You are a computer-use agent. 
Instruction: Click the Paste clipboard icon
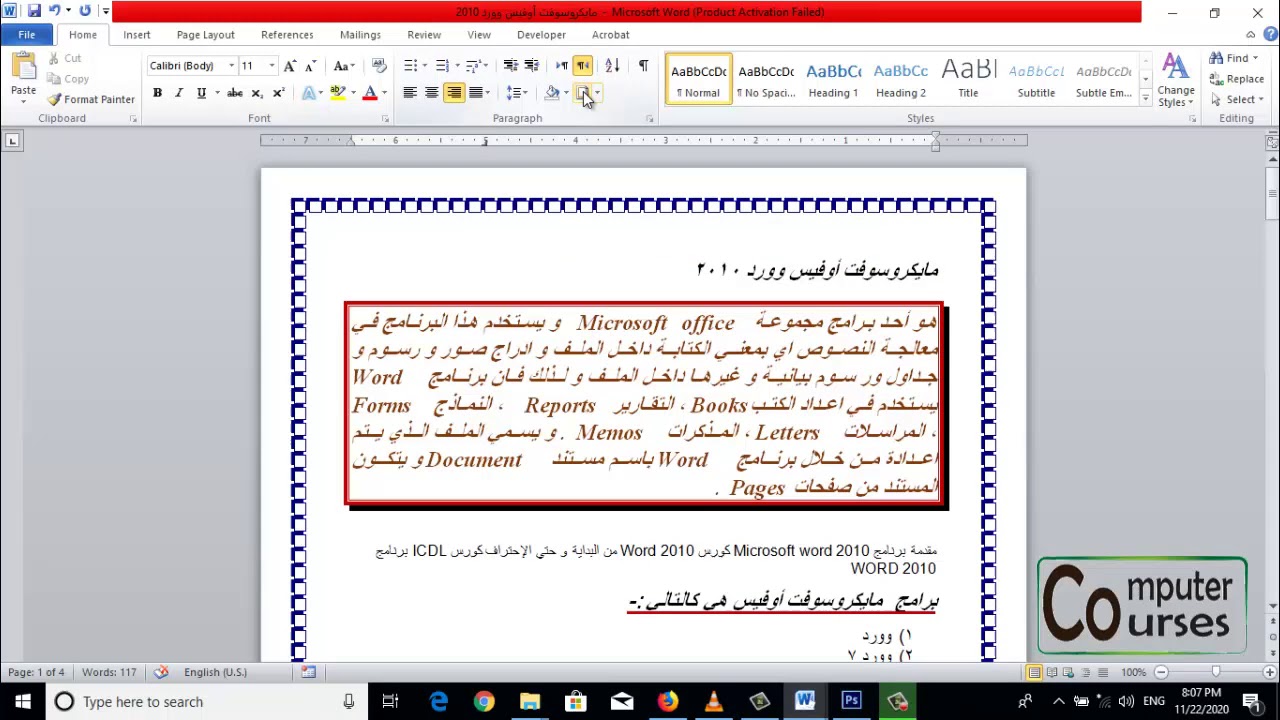pos(23,67)
